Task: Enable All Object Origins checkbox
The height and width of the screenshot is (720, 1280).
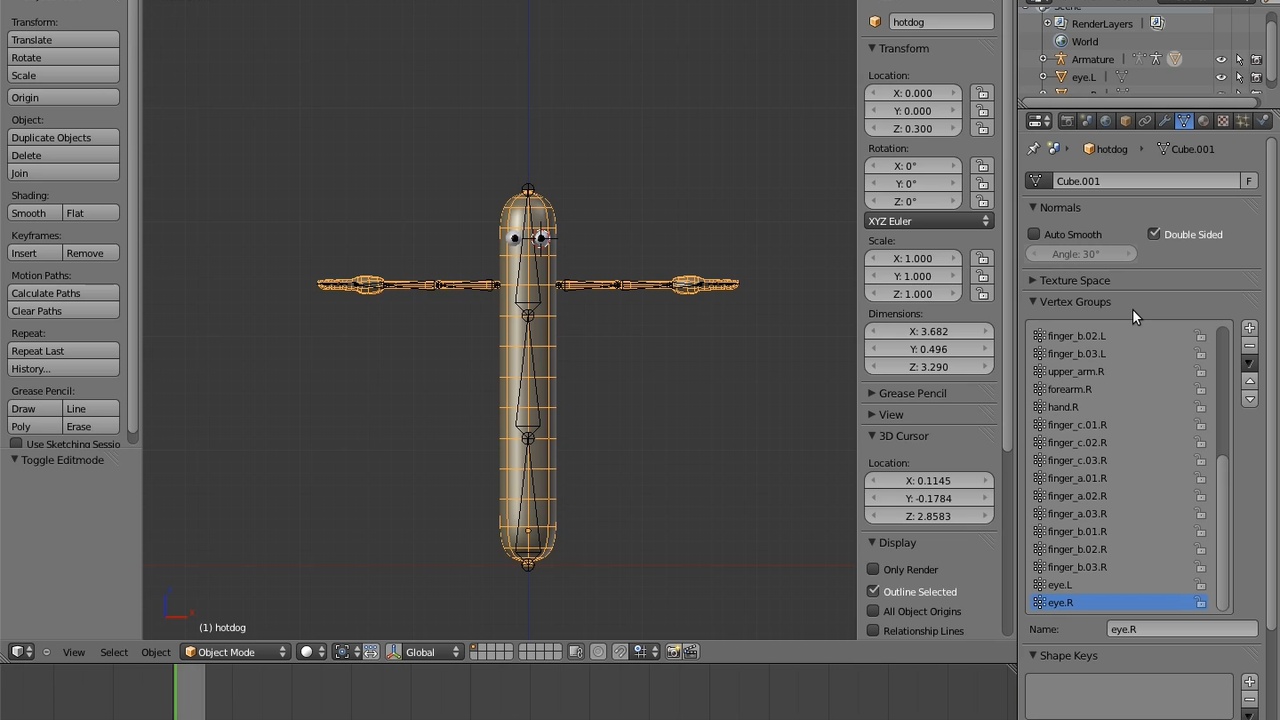Action: (x=873, y=611)
